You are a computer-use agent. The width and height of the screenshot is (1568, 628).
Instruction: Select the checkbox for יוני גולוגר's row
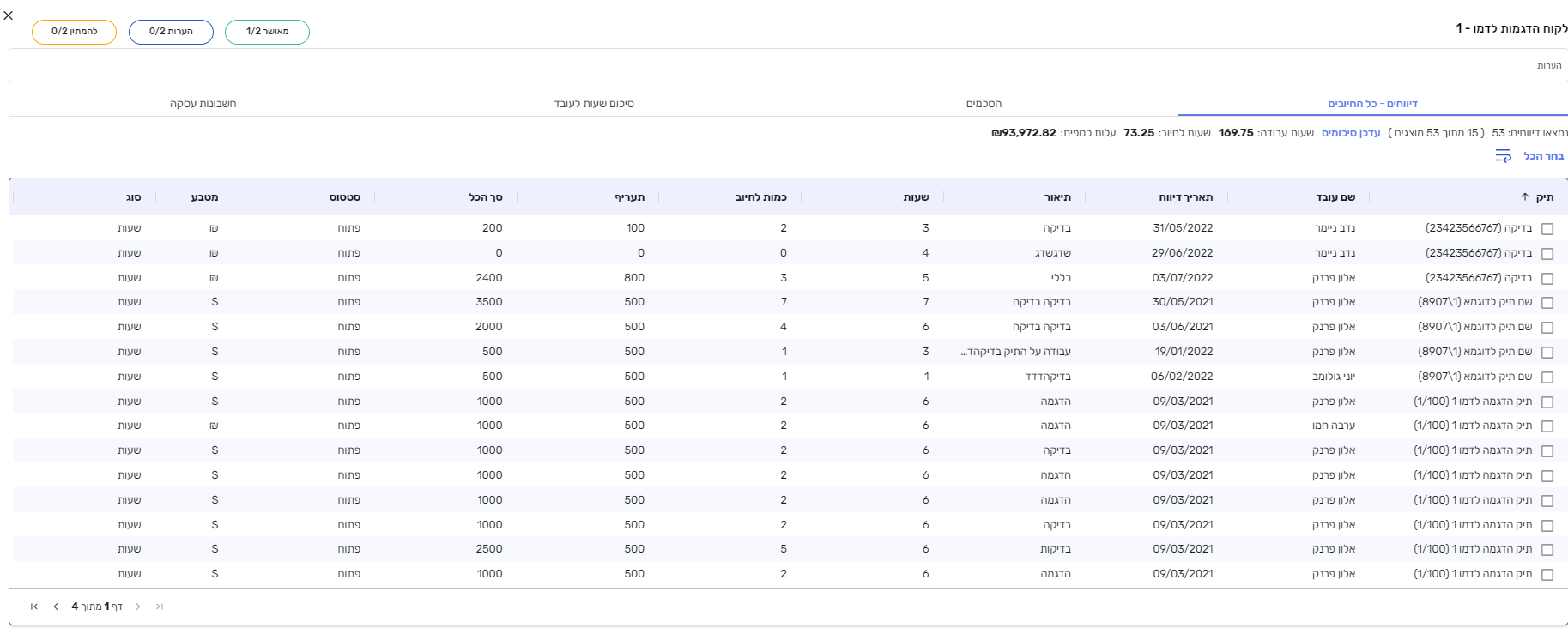click(x=1547, y=377)
